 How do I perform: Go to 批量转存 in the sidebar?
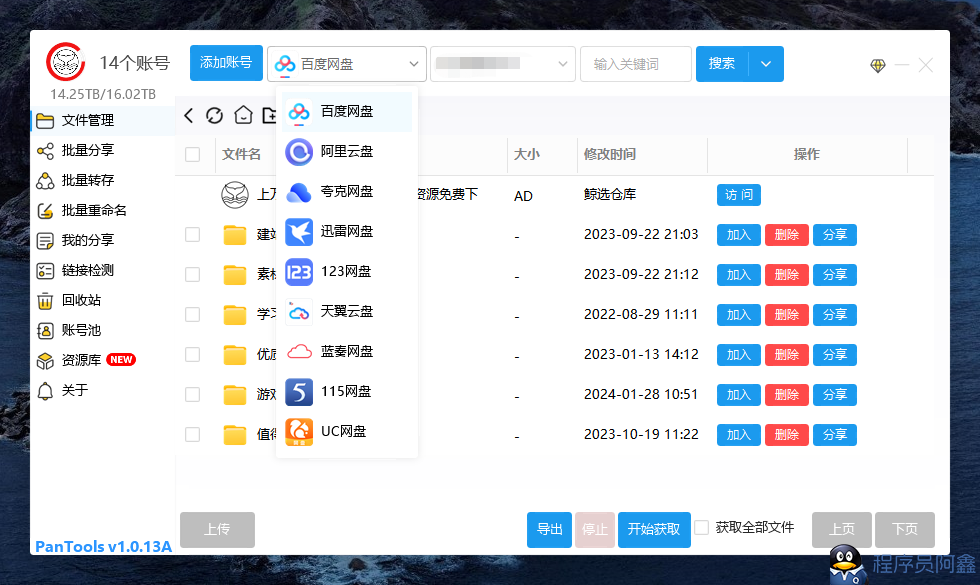(x=103, y=181)
